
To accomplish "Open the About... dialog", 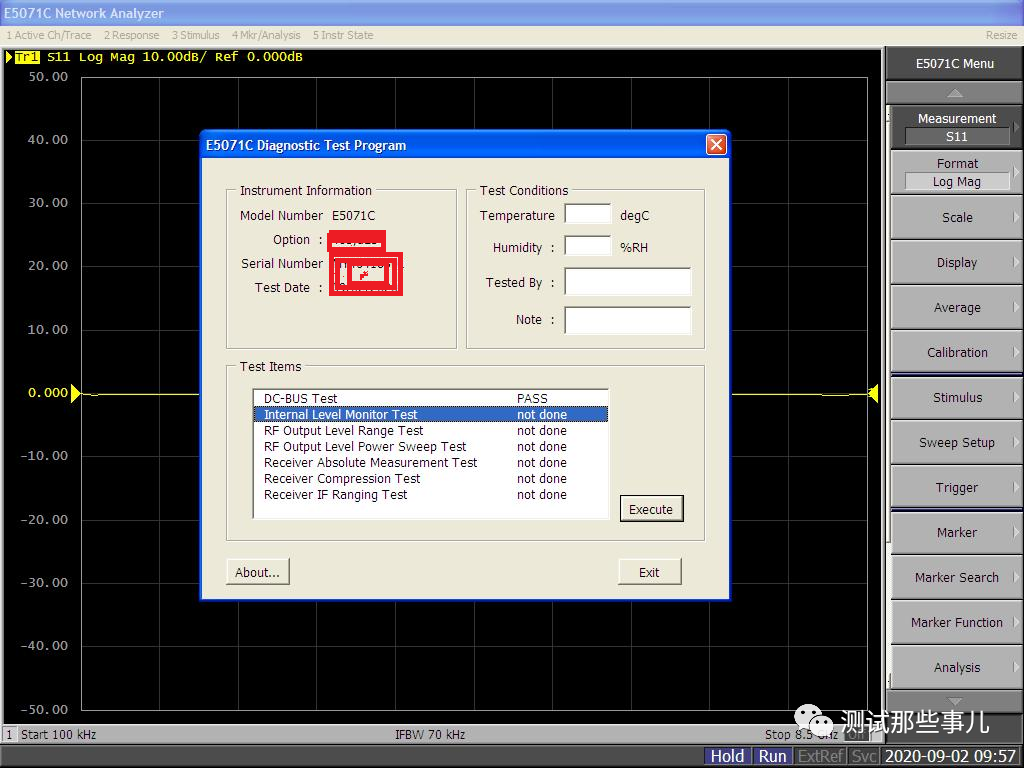I will (257, 572).
